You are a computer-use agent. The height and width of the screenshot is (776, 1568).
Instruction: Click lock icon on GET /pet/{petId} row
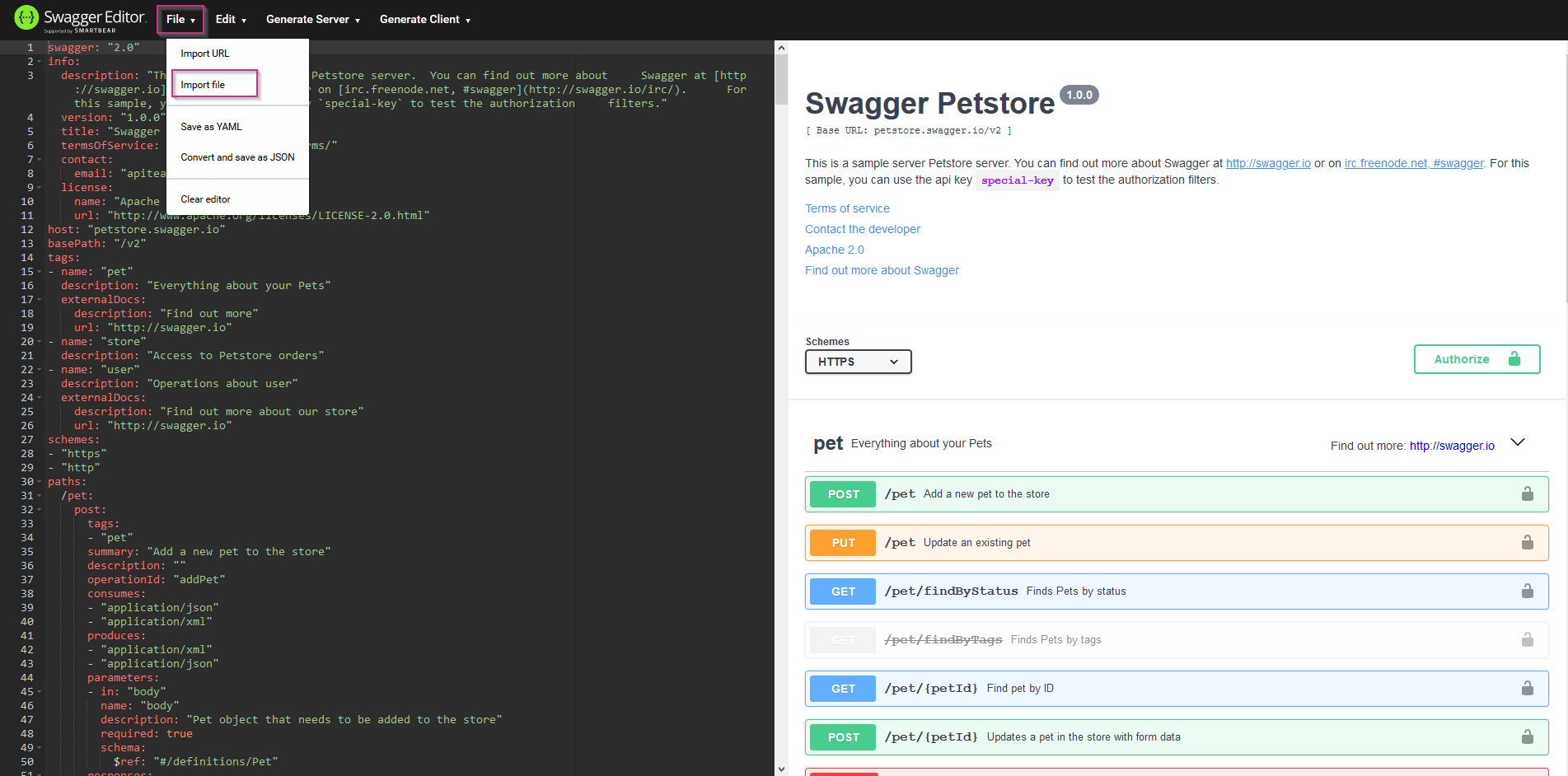pyautogui.click(x=1527, y=689)
